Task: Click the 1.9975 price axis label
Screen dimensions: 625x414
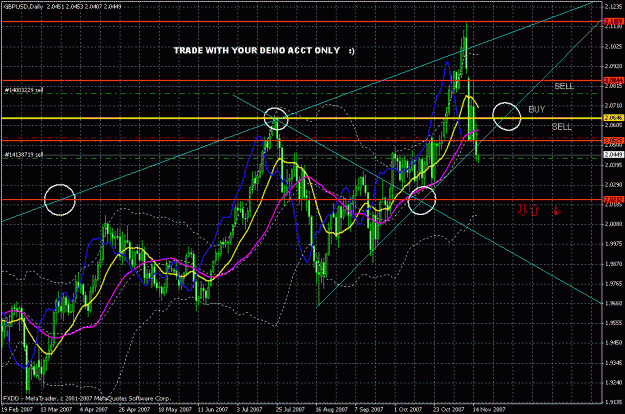Action: [613, 244]
